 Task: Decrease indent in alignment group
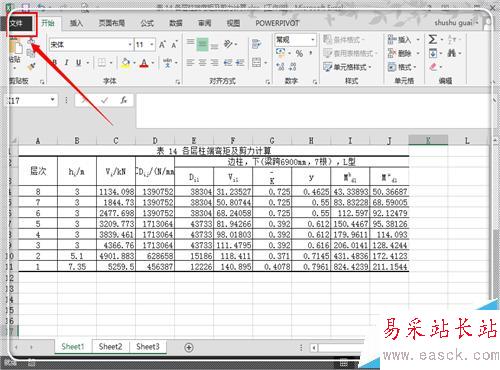point(228,62)
